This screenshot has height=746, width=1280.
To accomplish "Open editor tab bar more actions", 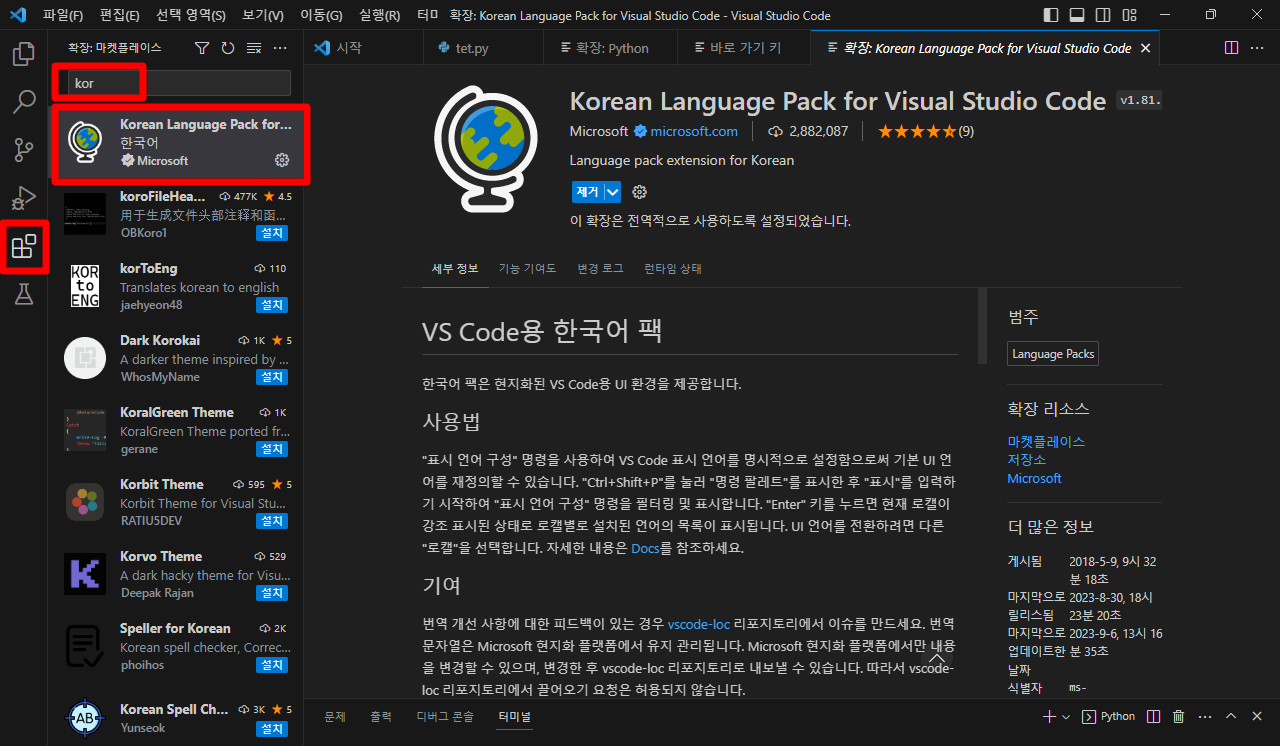I will (x=1257, y=48).
